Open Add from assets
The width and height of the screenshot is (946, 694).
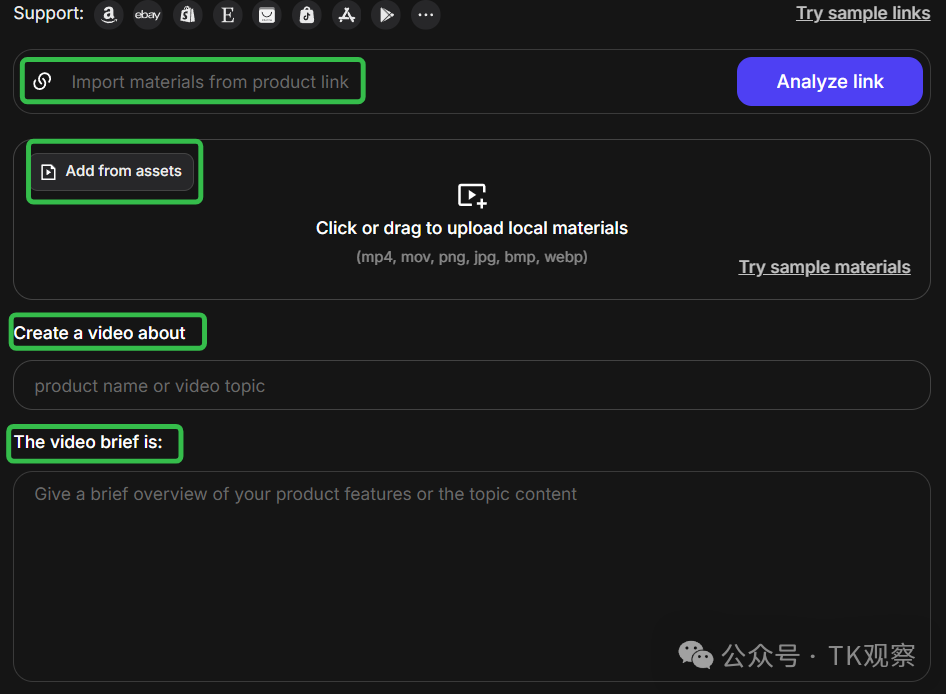tap(112, 172)
